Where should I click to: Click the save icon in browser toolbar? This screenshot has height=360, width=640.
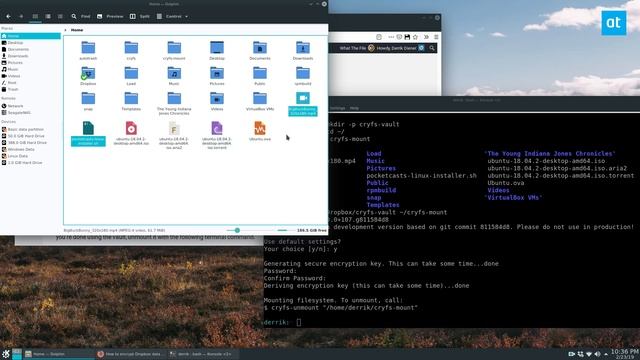click(407, 37)
